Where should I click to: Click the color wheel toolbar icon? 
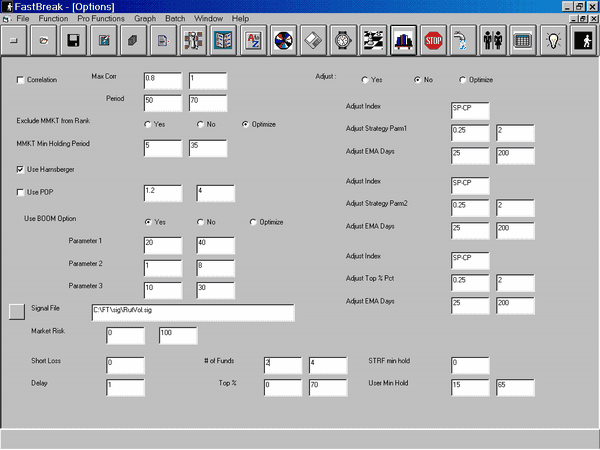[x=283, y=41]
